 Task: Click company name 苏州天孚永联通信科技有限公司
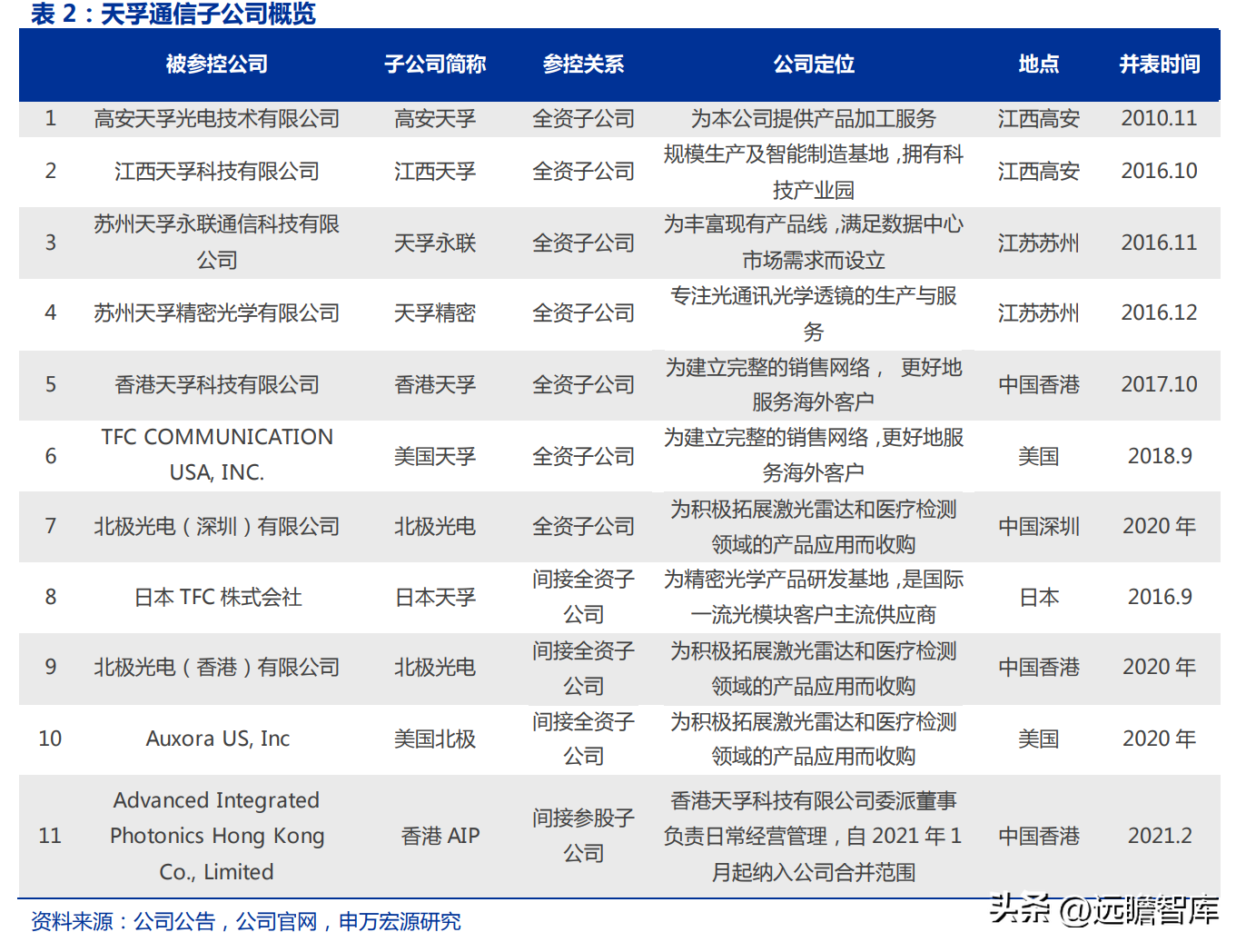[x=217, y=243]
